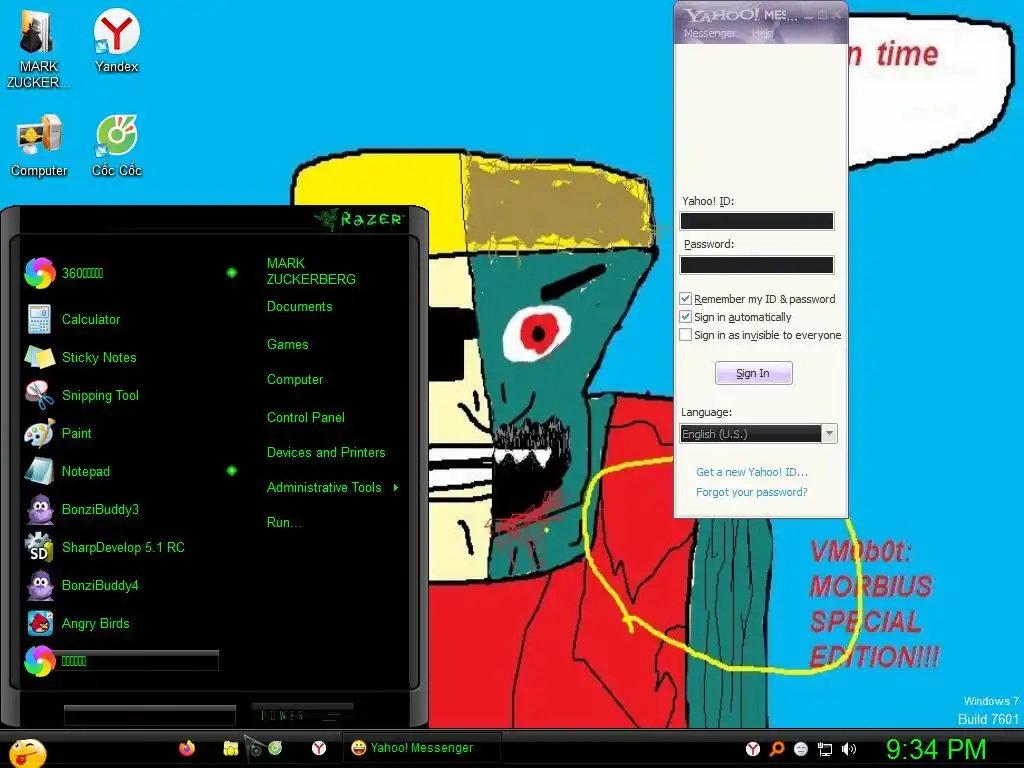Click the start menu search box
Screen dimensions: 1024x768
pos(150,715)
